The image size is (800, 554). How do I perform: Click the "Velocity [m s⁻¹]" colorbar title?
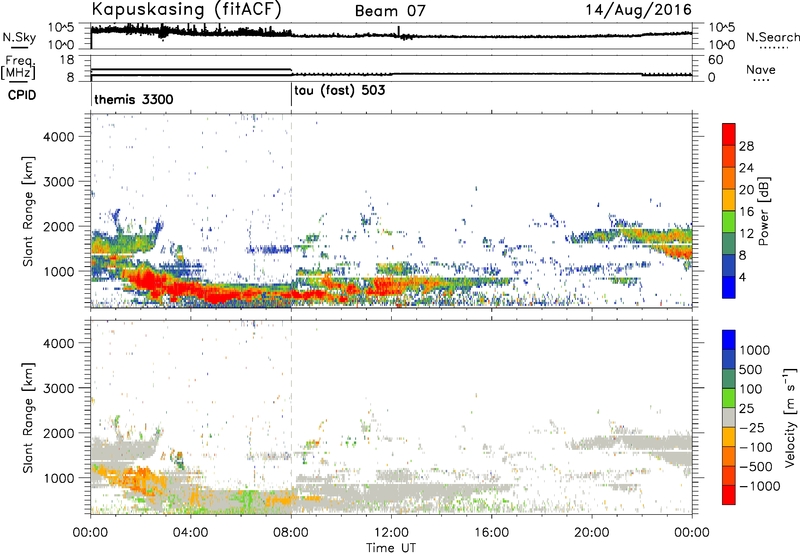(790, 417)
